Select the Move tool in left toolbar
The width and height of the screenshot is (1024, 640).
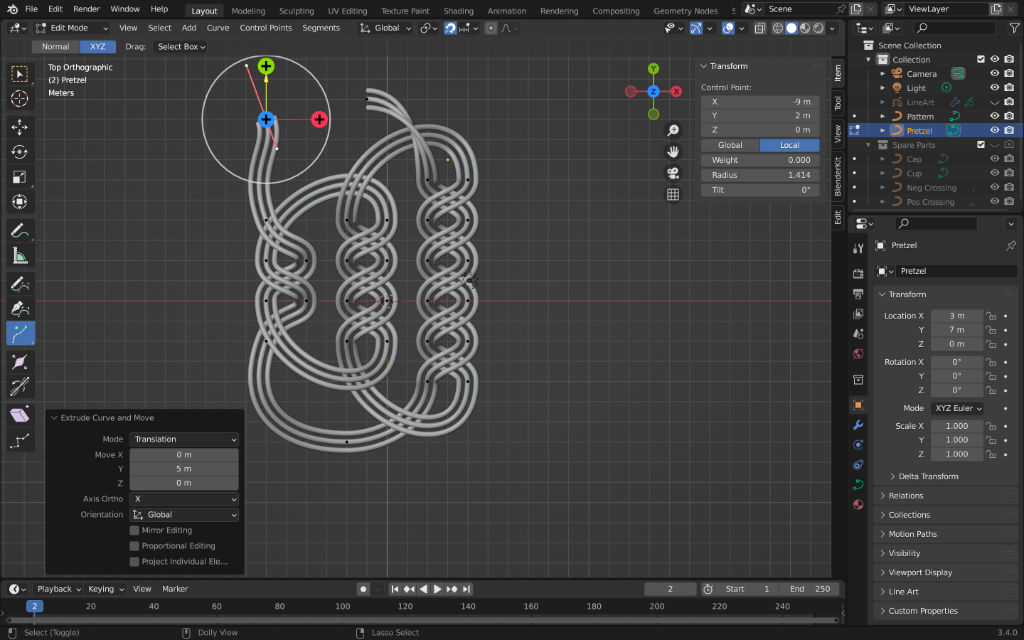coord(19,126)
